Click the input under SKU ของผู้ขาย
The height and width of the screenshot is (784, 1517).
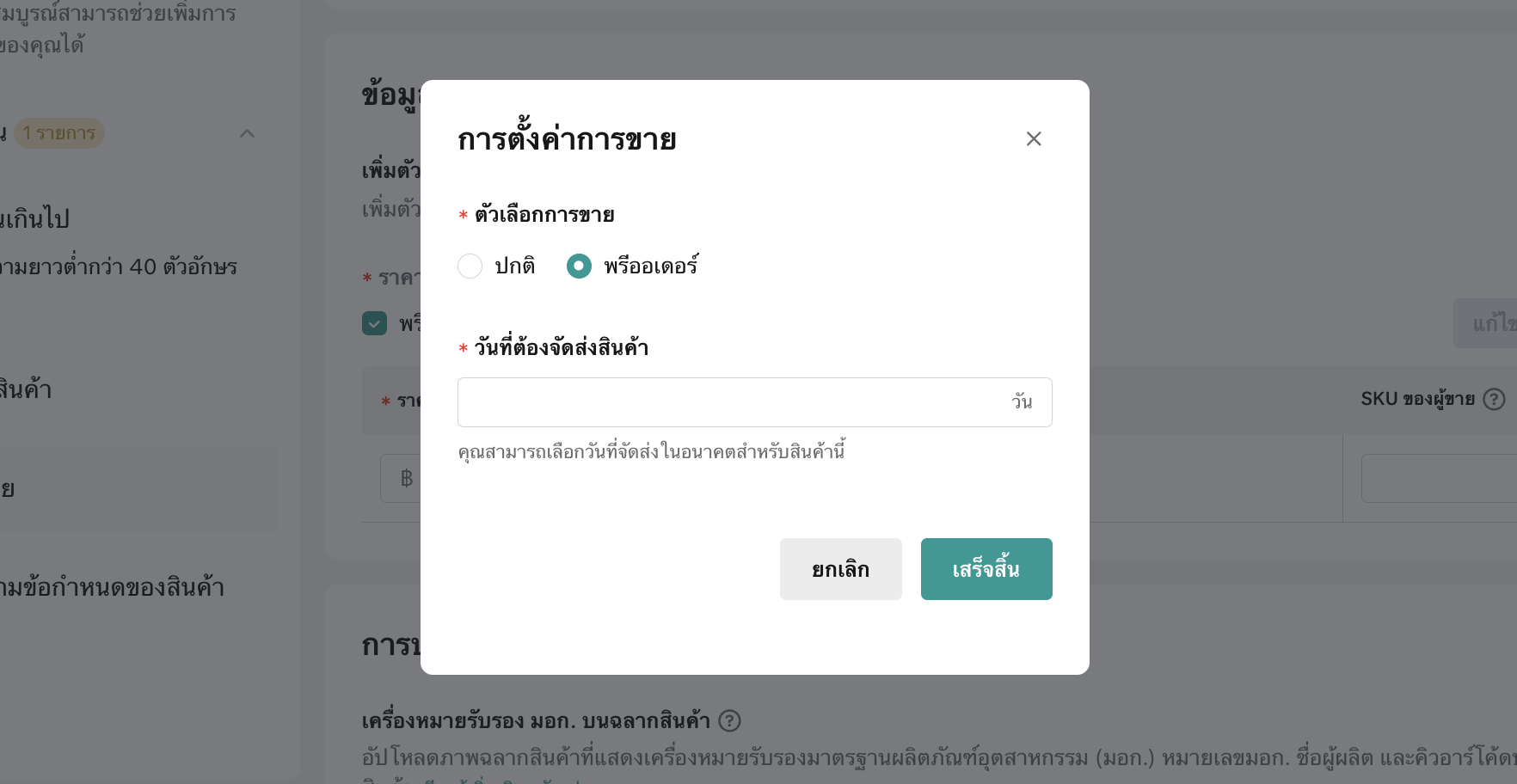(x=1436, y=478)
